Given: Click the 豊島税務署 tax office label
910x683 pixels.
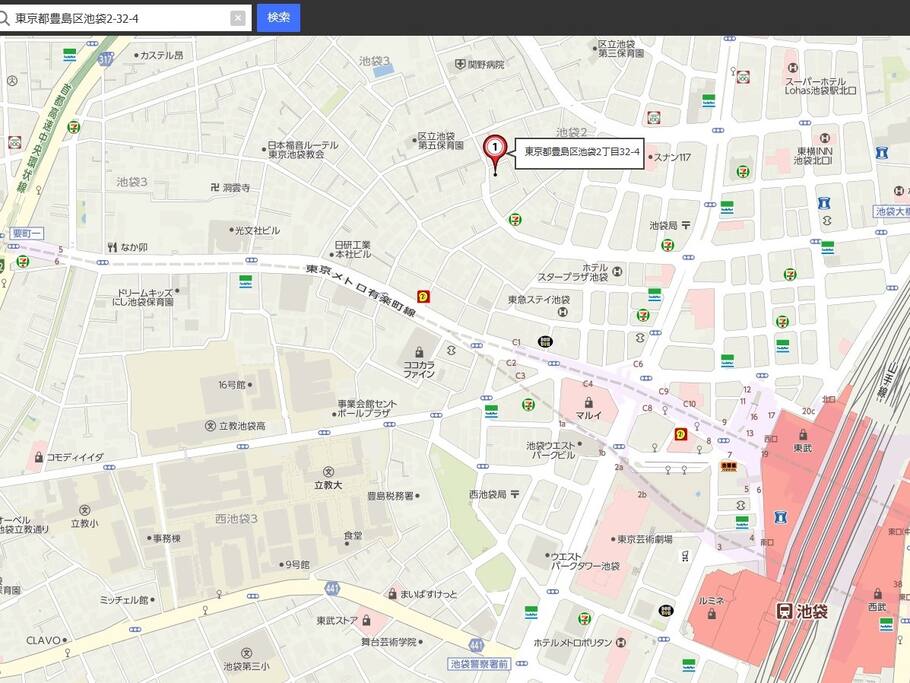Looking at the screenshot, I should point(391,496).
